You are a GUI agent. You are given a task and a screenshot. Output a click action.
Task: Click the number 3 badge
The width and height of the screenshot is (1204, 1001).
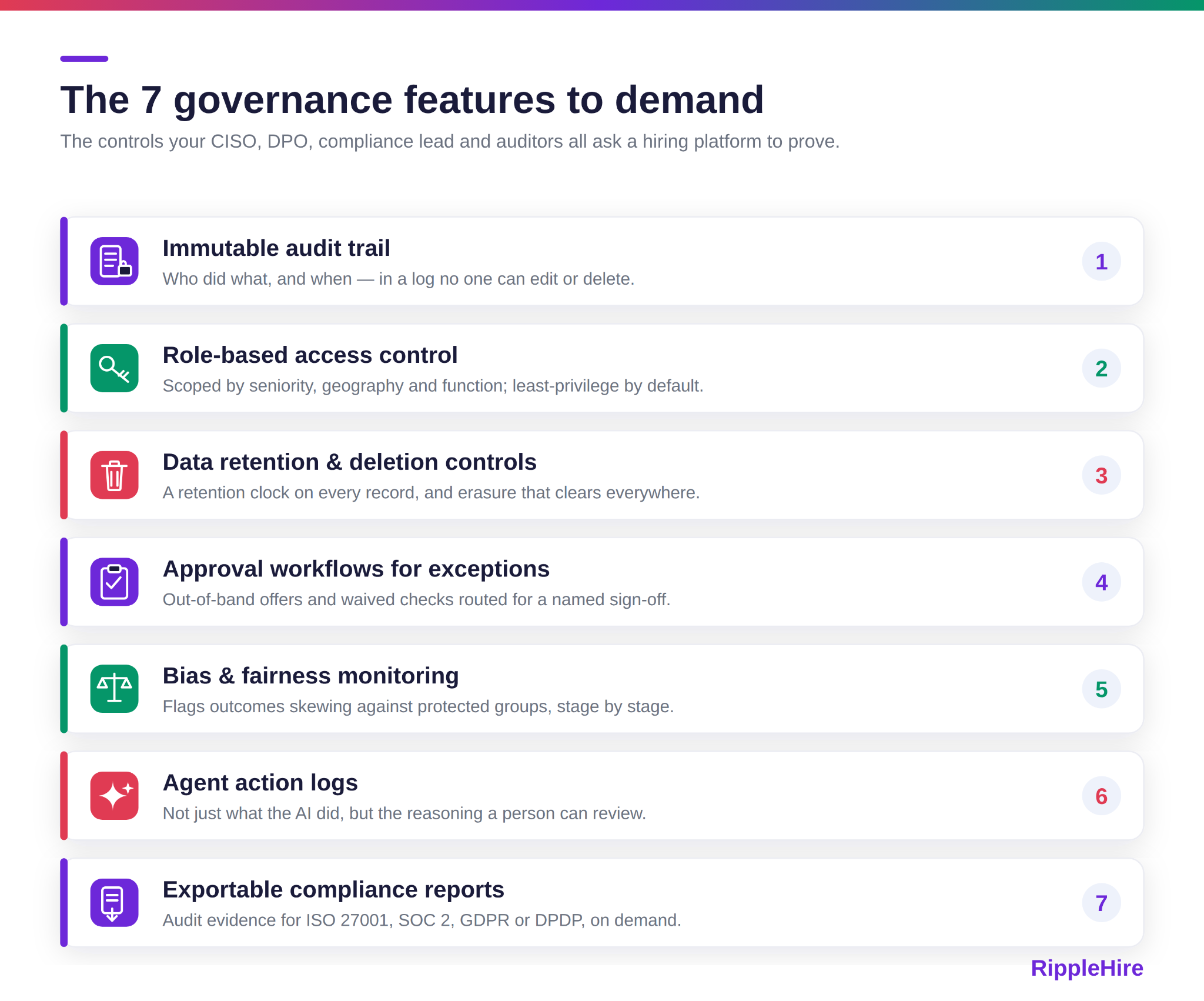point(1101,475)
